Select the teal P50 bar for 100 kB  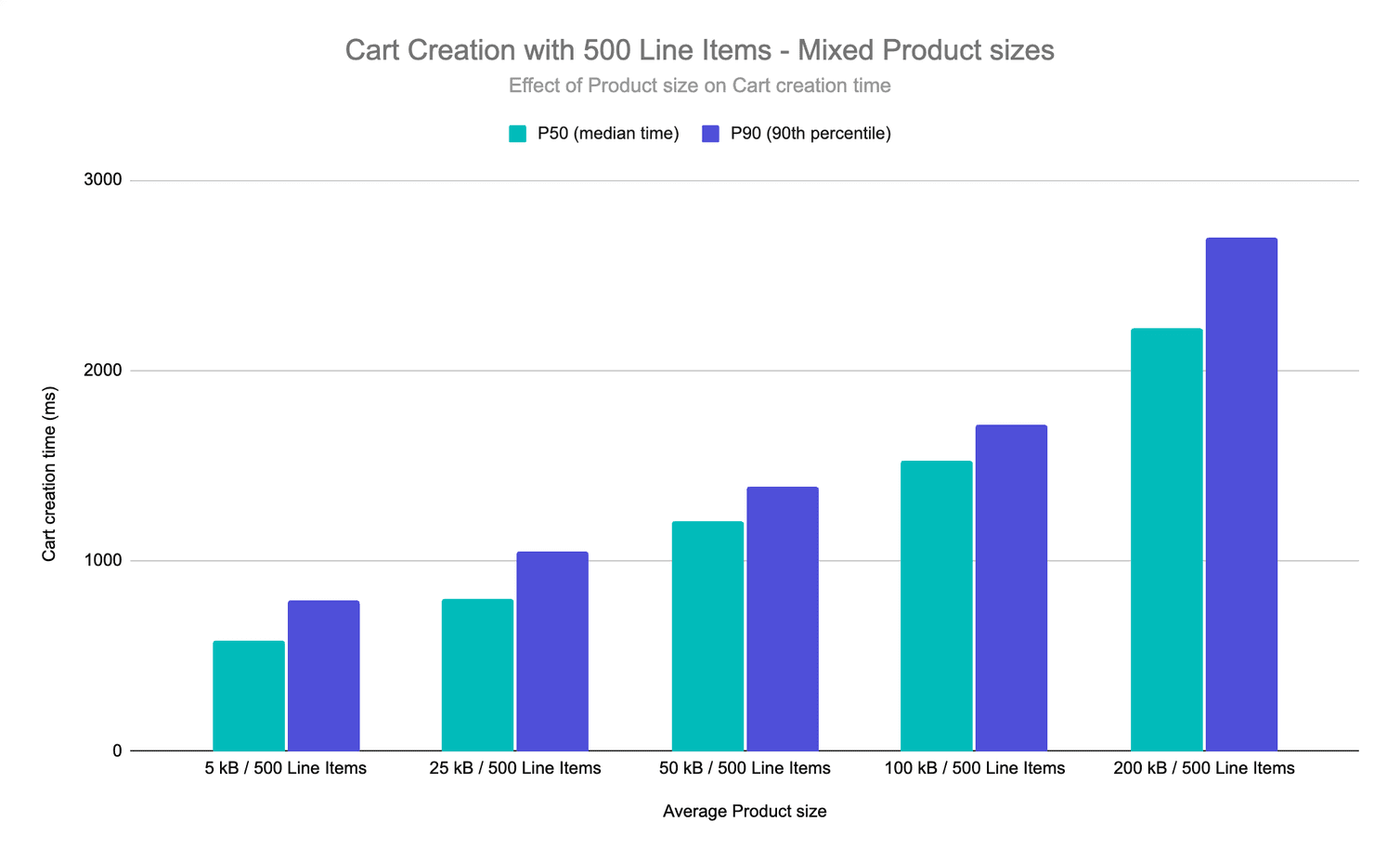coord(937,606)
